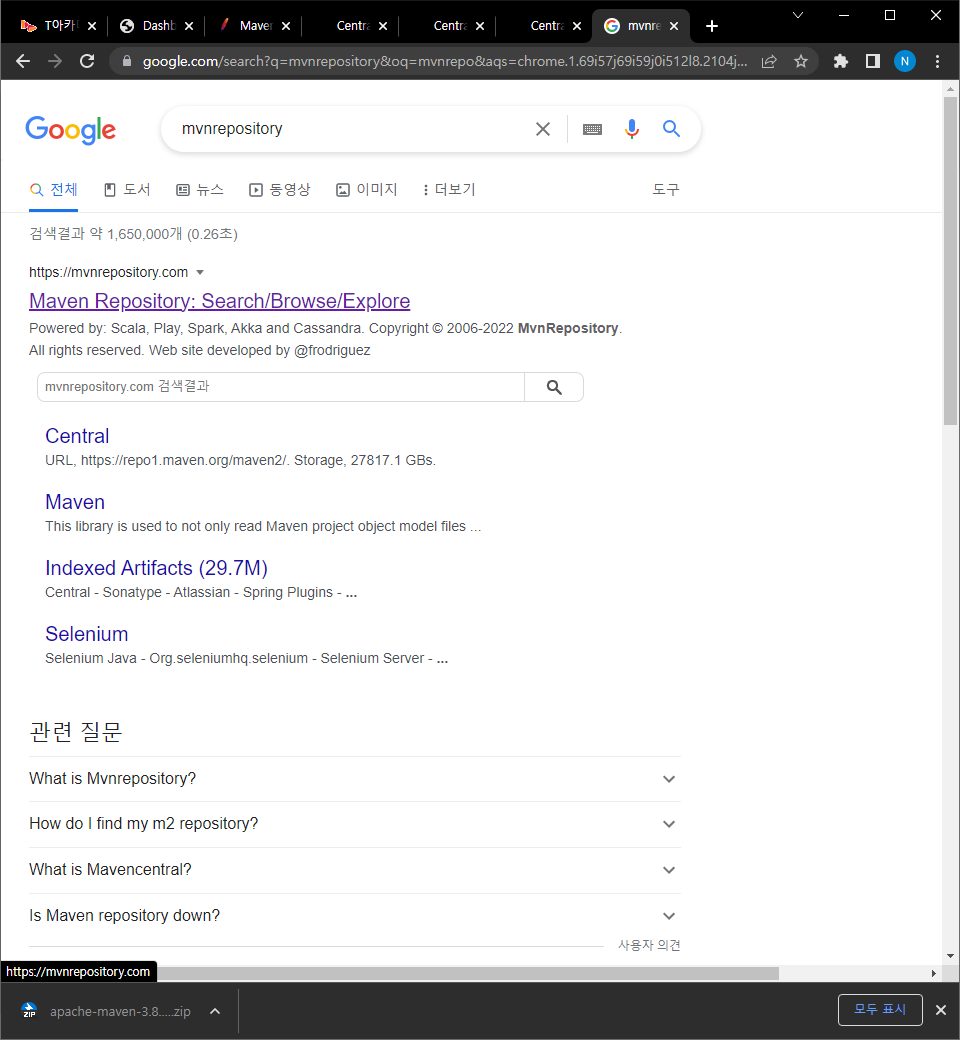Image resolution: width=960 pixels, height=1040 pixels.
Task: Click the address bar URL
Action: (x=445, y=61)
